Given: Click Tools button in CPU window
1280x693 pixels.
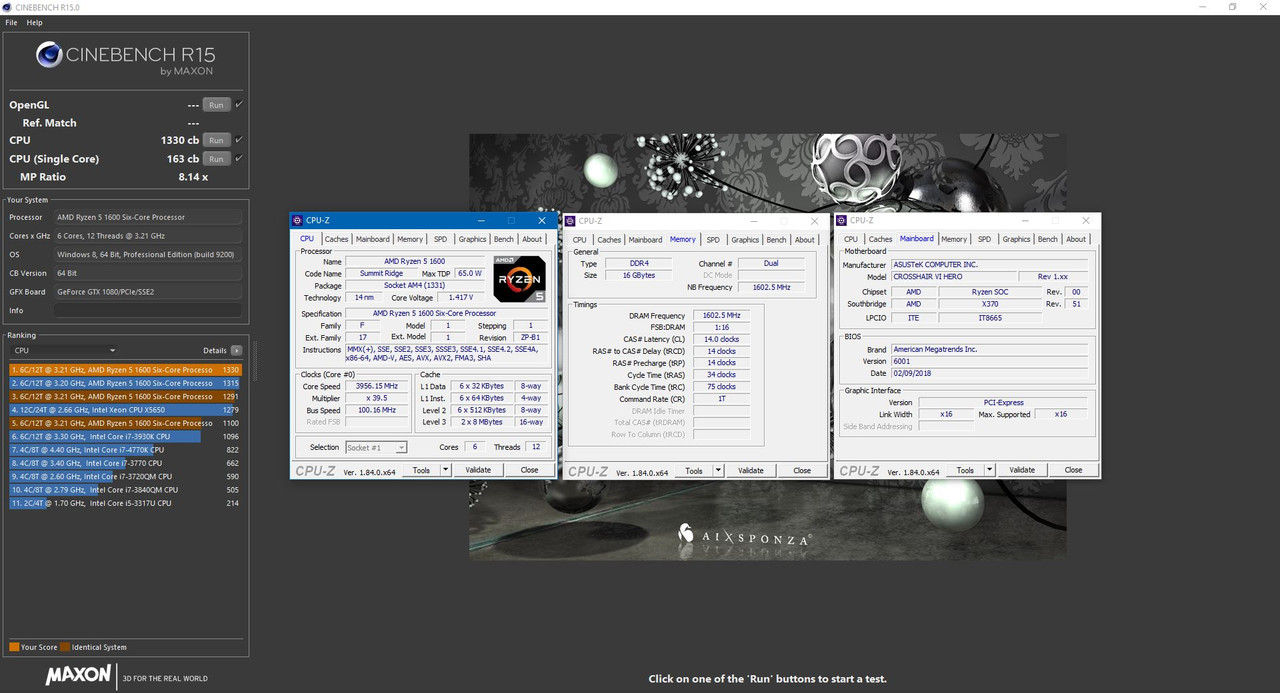Looking at the screenshot, I should 422,470.
